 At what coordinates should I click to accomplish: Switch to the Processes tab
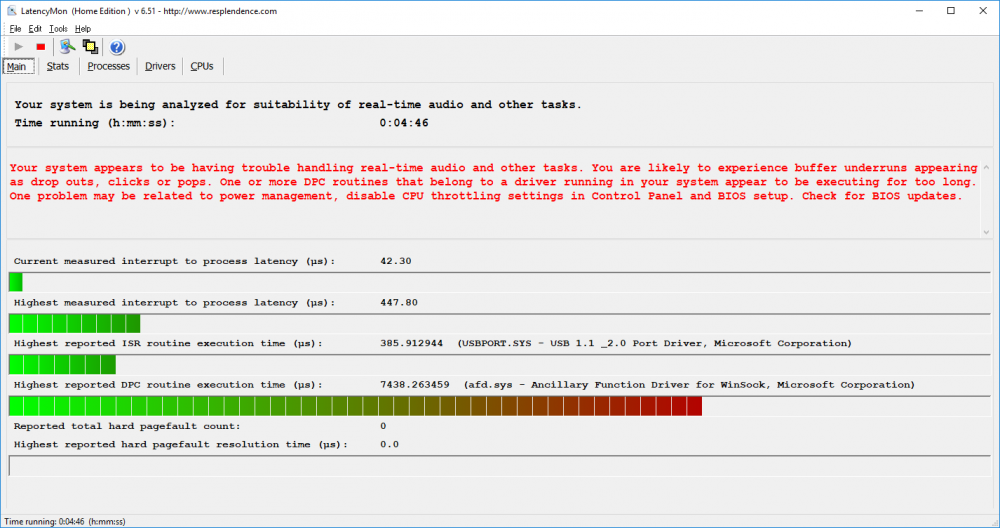(x=108, y=66)
